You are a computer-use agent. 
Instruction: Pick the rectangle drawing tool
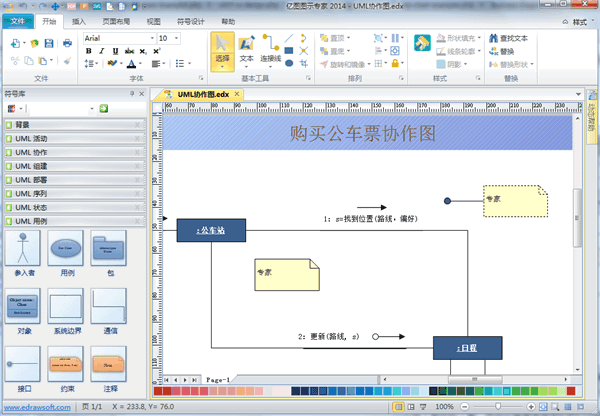tap(289, 51)
